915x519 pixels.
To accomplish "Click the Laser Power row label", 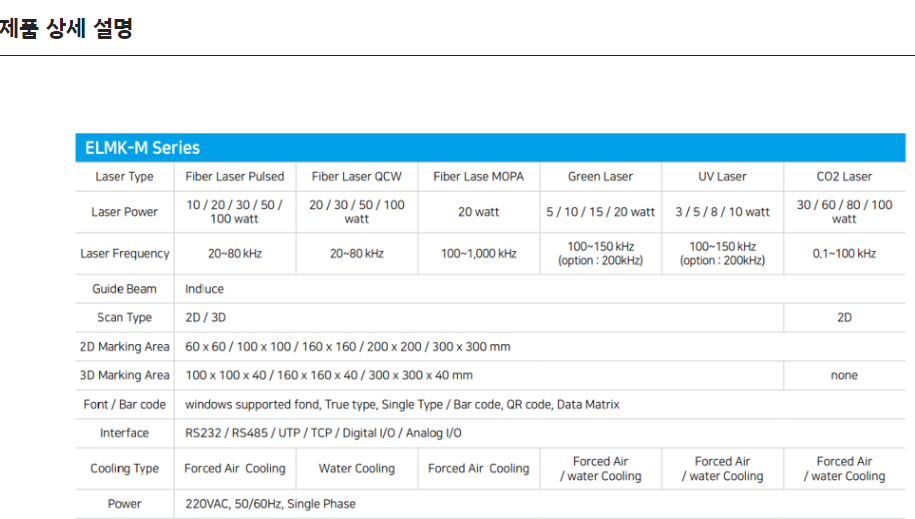I will (x=125, y=212).
